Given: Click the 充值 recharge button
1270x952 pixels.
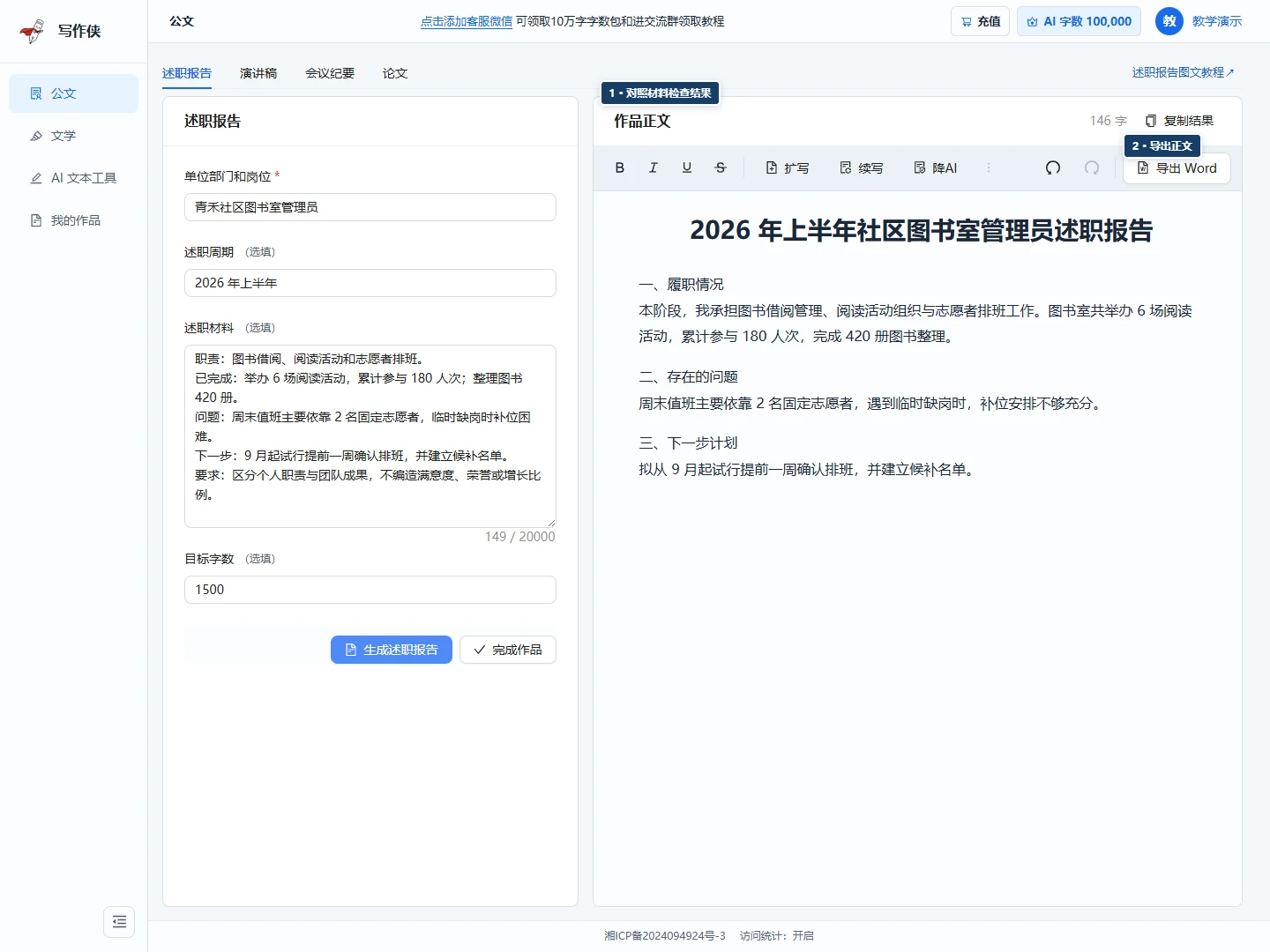Looking at the screenshot, I should click(x=980, y=21).
